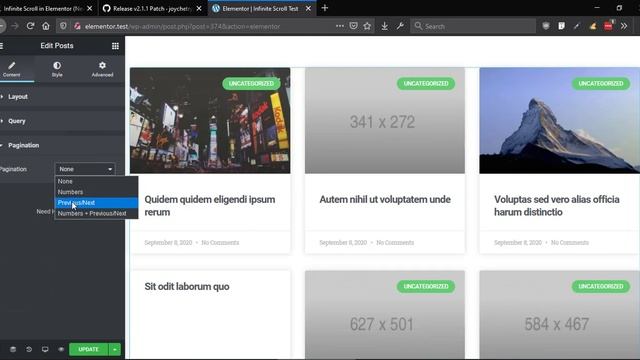This screenshot has width=640, height=360.
Task: Open the Elementor widgets grid icon
Action: pyautogui.click(x=115, y=46)
